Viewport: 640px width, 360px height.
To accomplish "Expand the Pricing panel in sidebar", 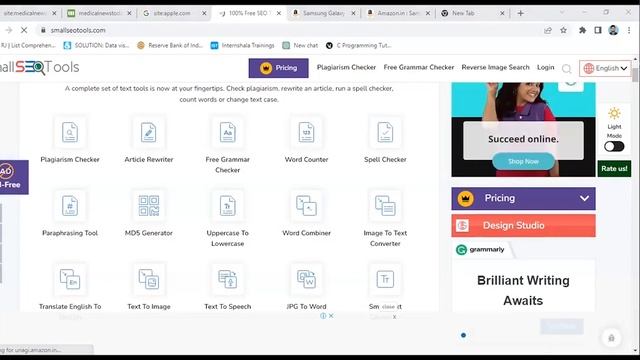I will [523, 198].
